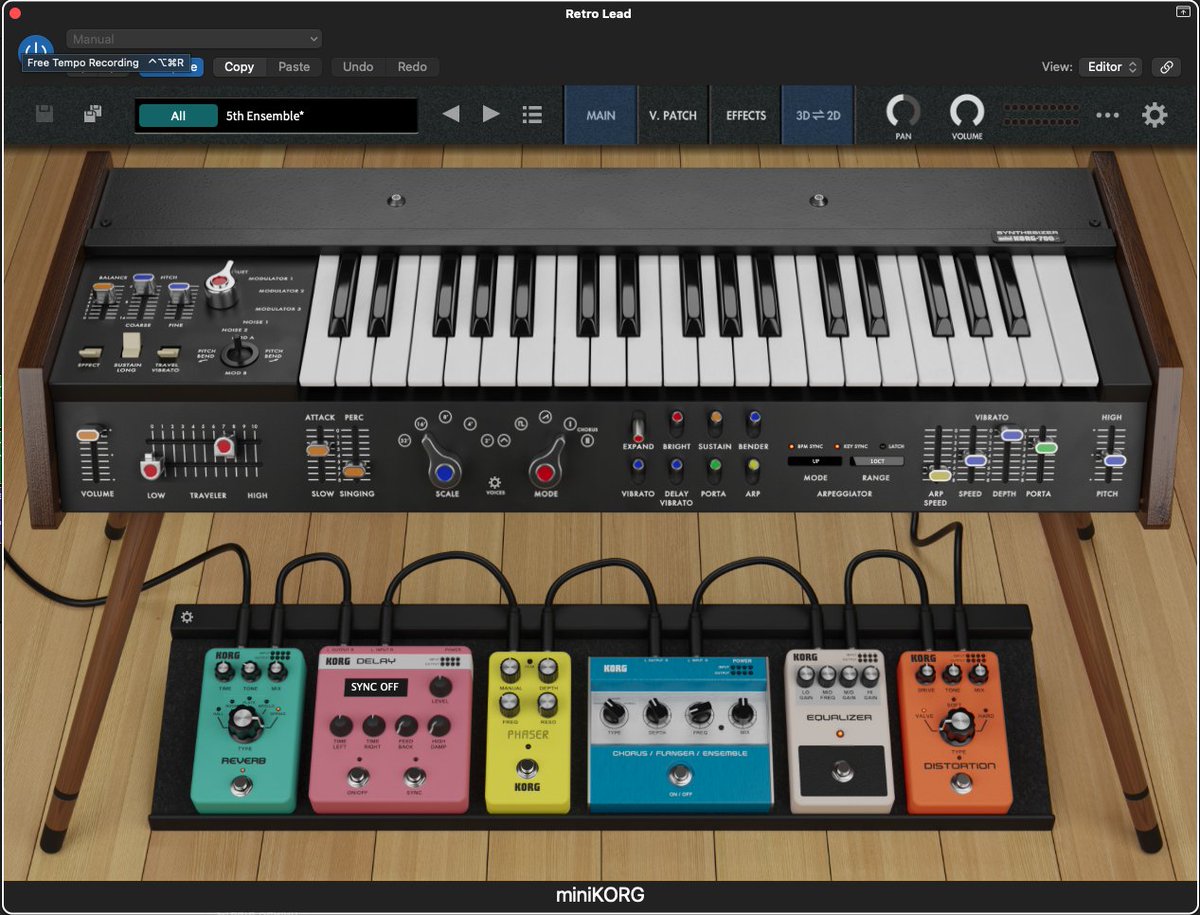
Task: Click the save preset floppy disk icon
Action: (x=44, y=114)
